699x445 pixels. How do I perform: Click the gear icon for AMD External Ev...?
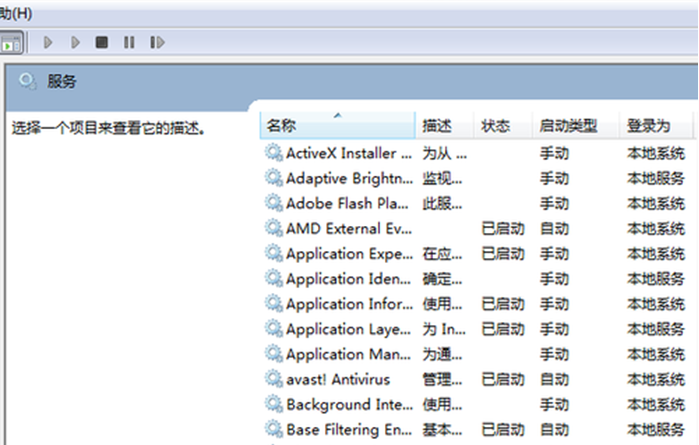pos(273,228)
